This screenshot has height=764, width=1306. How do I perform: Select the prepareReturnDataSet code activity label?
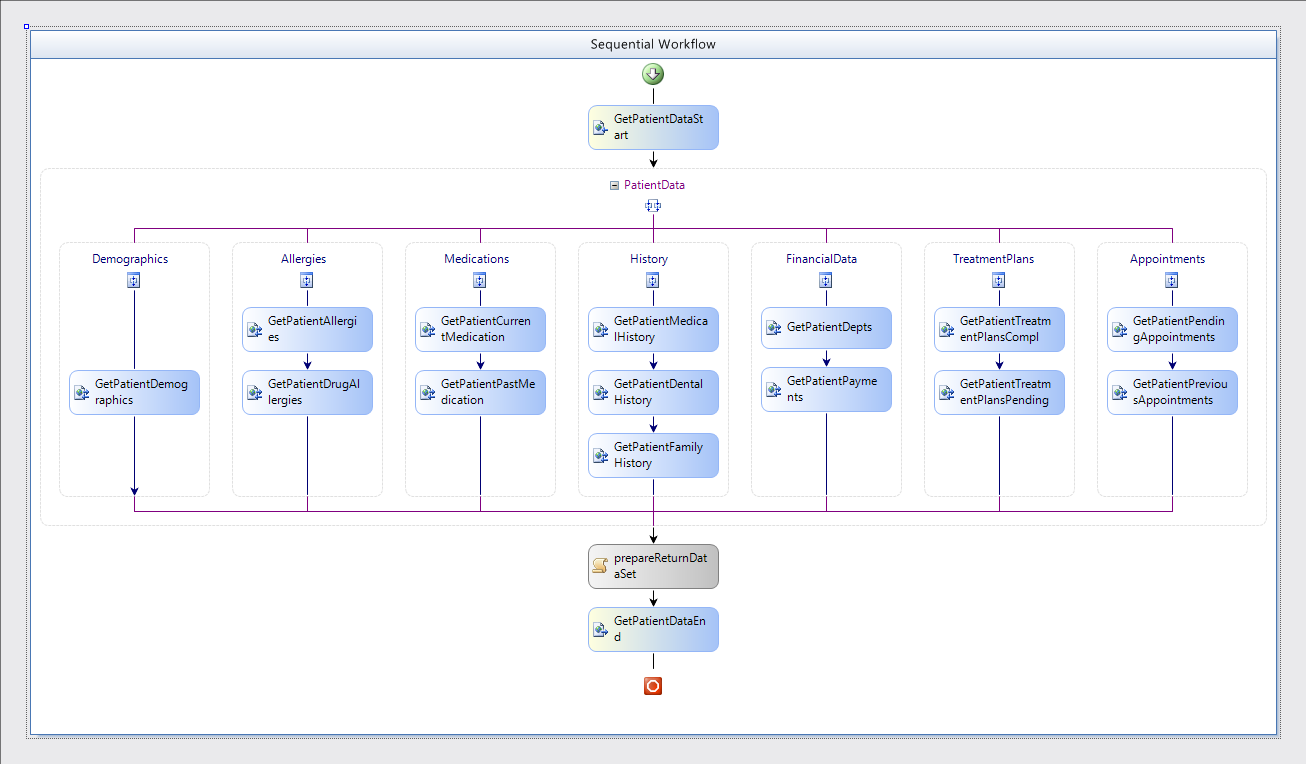(659, 566)
